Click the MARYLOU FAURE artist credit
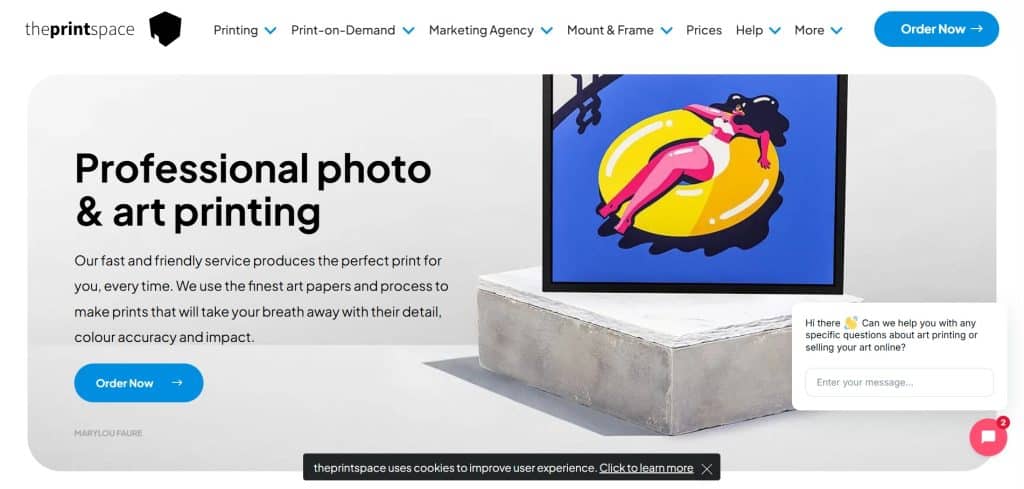The image size is (1024, 489). (x=108, y=433)
